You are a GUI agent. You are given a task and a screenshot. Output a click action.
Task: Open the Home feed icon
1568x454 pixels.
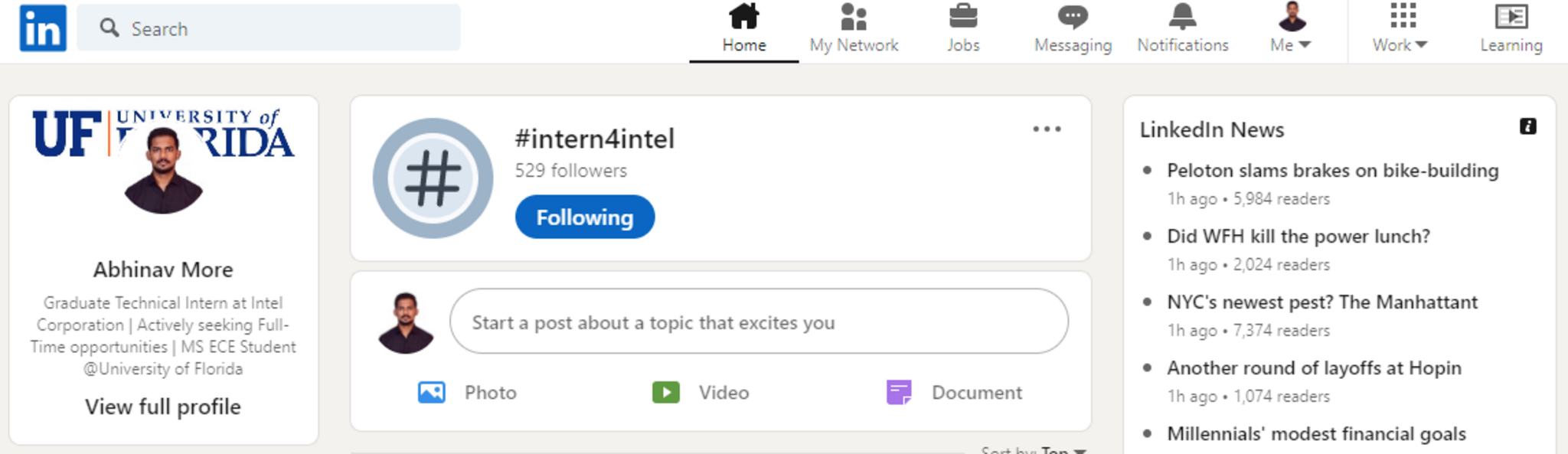pos(743,17)
